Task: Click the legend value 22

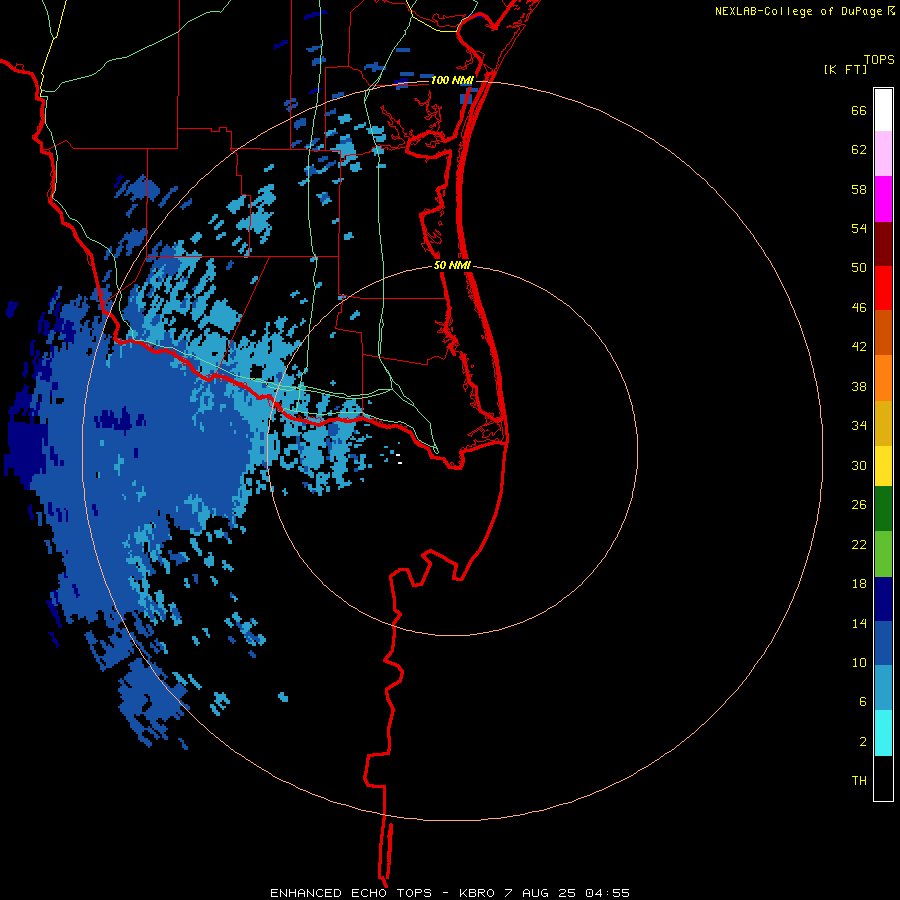Action: pyautogui.click(x=859, y=544)
